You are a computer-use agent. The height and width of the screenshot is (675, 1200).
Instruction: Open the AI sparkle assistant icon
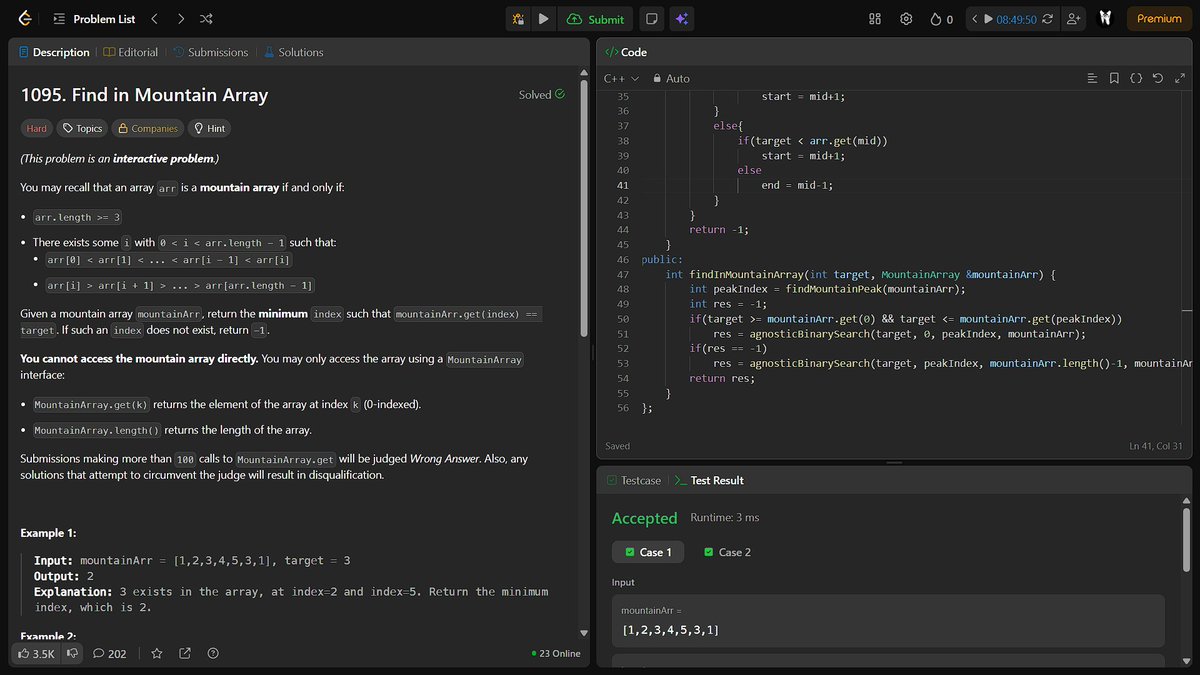(x=681, y=19)
